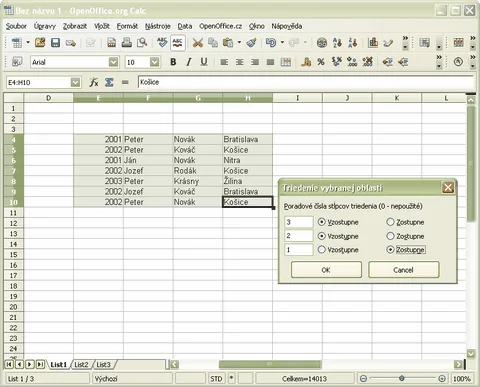Image resolution: width=480 pixels, height=387 pixels.
Task: Click the Print file directly icon
Action: (127, 43)
